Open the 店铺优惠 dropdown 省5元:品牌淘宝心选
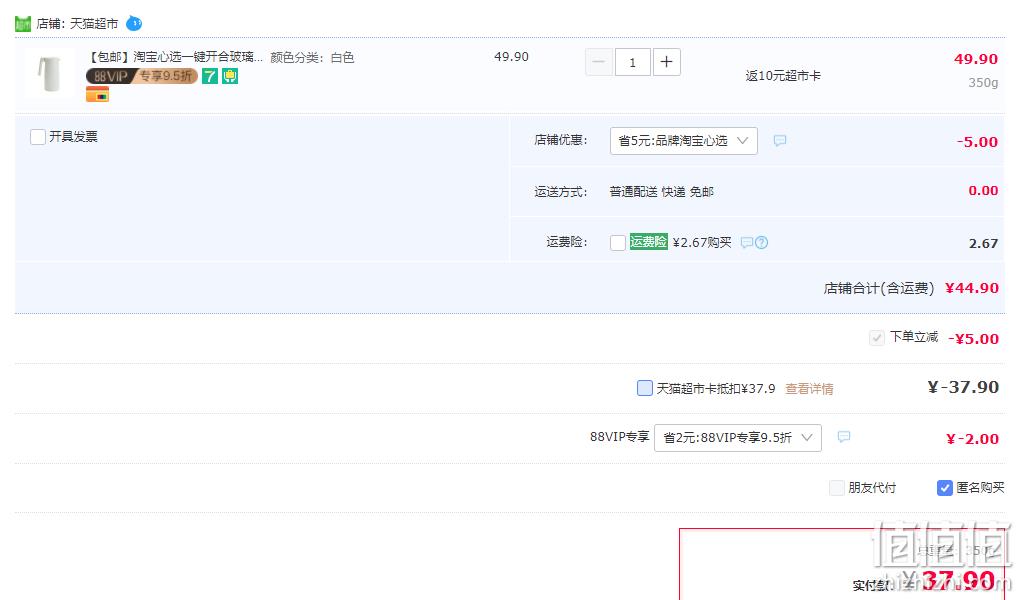 coord(684,141)
